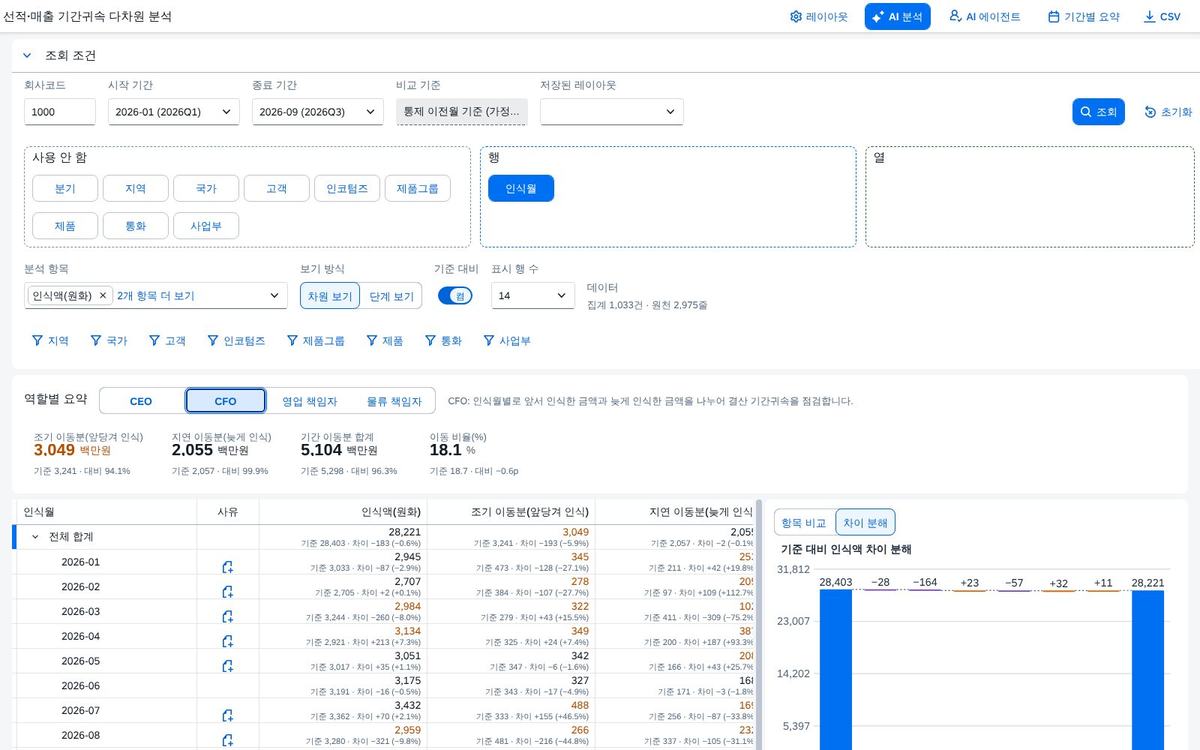This screenshot has width=1200, height=750.
Task: Select the CEO role tab
Action: (141, 401)
